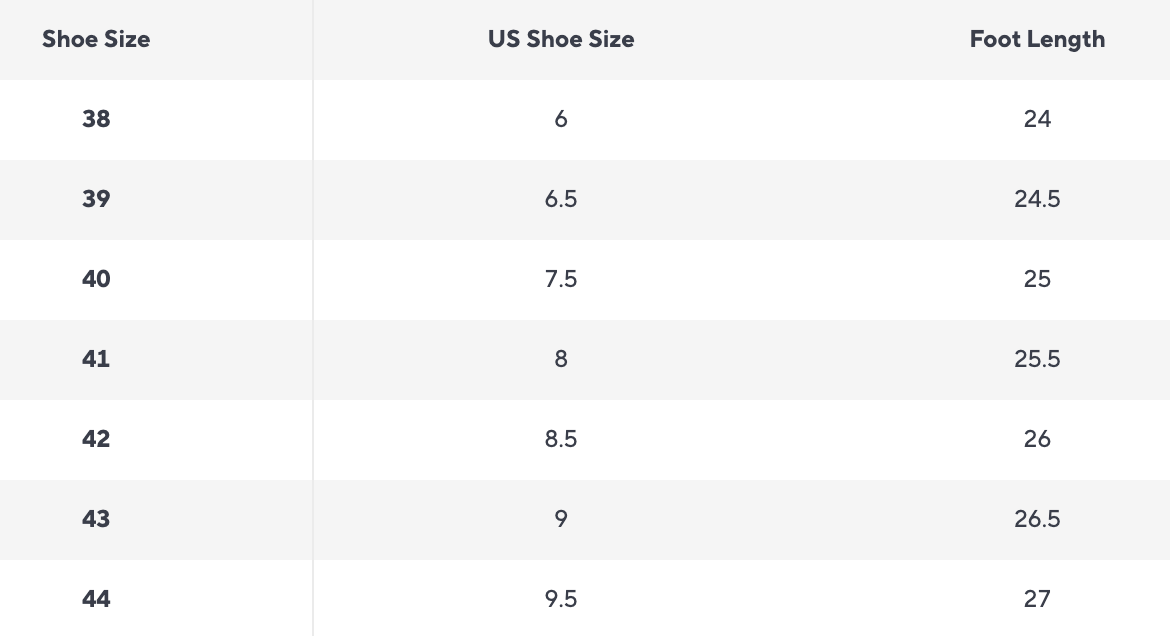This screenshot has width=1170, height=636.
Task: Select the foot length 27 cell
Action: [1037, 599]
